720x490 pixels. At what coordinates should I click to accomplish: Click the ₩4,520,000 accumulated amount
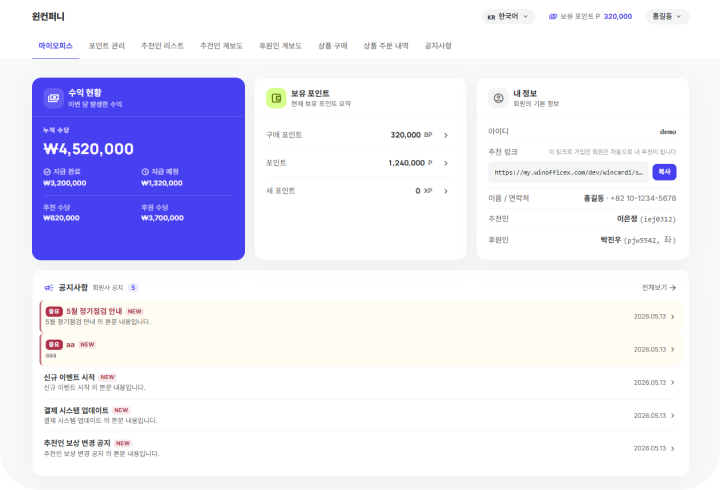click(89, 149)
